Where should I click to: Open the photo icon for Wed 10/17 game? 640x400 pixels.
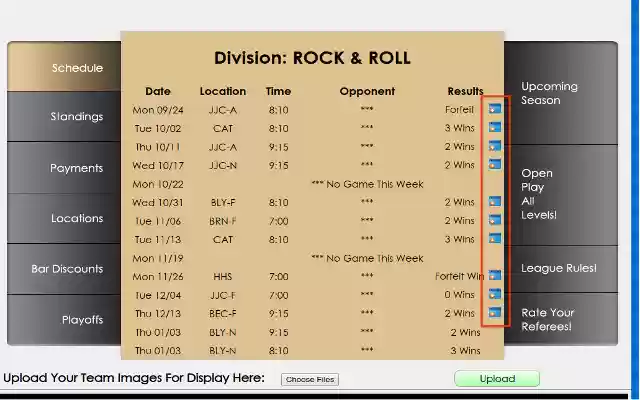click(x=494, y=165)
